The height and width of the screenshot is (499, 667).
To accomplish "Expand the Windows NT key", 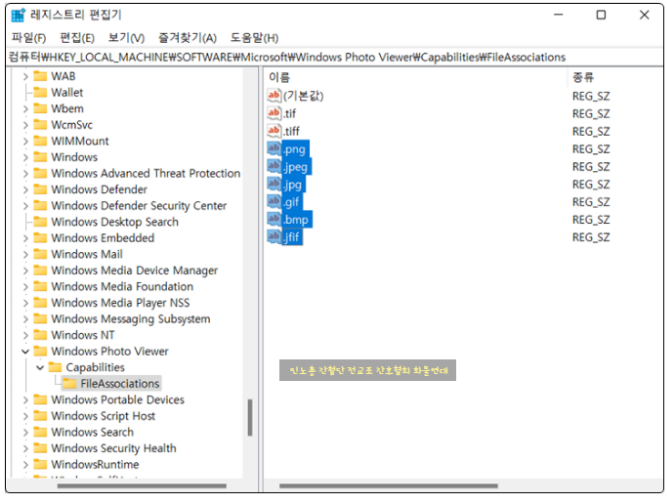I will (25, 335).
